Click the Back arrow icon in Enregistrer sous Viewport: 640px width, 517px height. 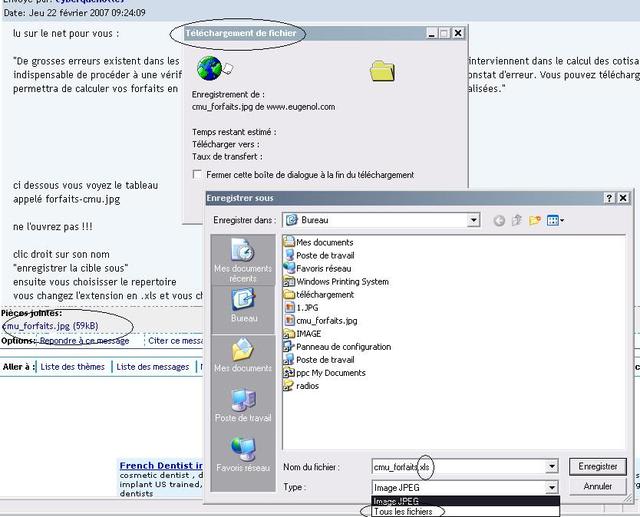(x=499, y=221)
